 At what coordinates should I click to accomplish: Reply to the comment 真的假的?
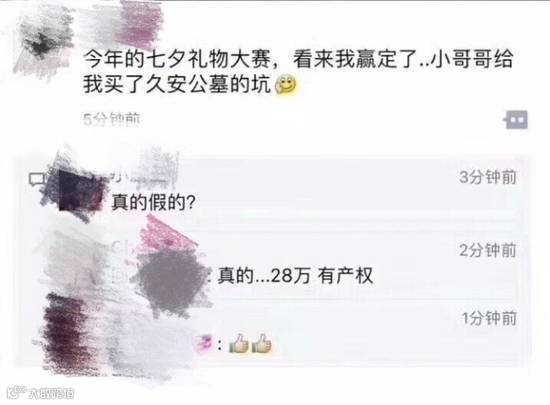[153, 202]
